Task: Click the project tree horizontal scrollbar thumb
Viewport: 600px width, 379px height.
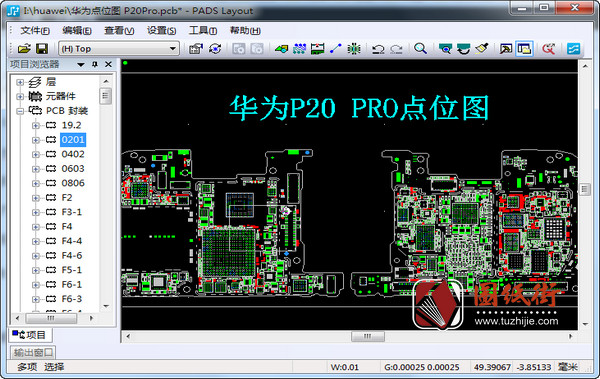Action: [51, 318]
